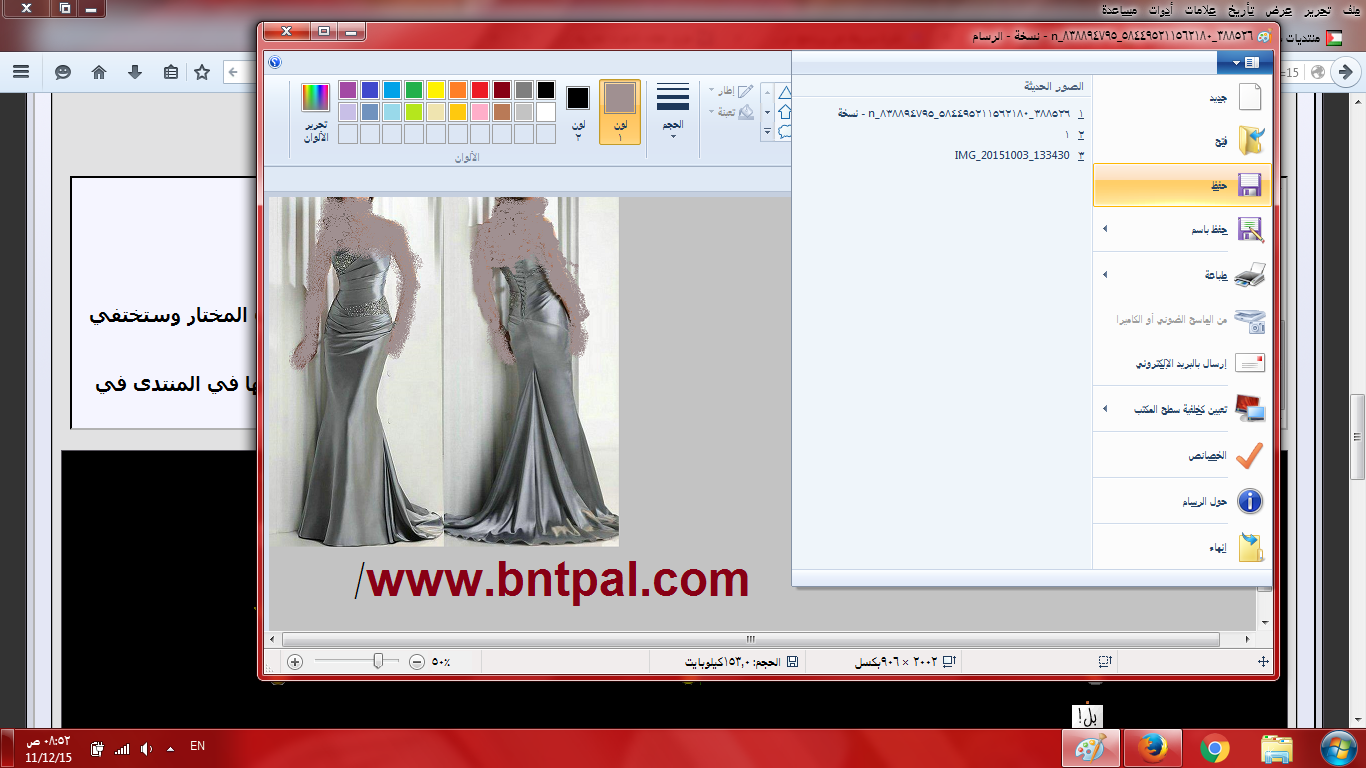This screenshot has width=1366, height=768.
Task: Click the envelope e-mail icon
Action: click(1250, 363)
